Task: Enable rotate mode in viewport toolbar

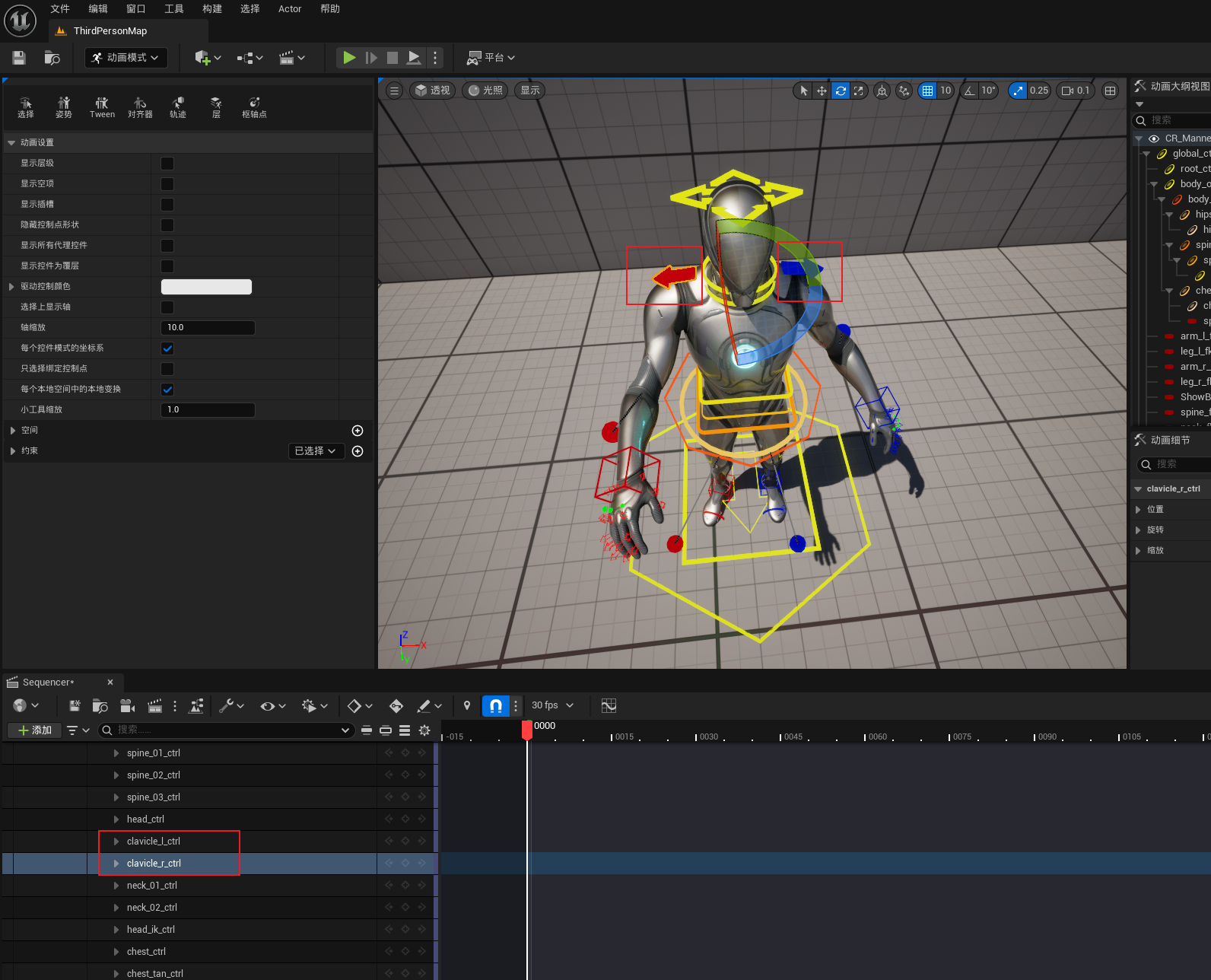Action: (x=841, y=91)
